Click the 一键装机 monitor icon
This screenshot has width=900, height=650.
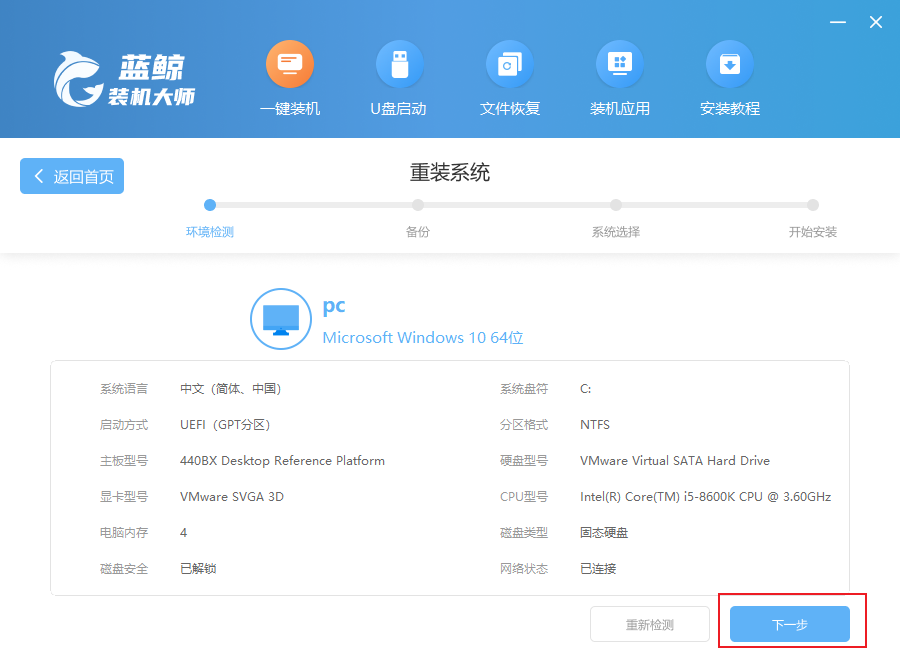point(290,65)
